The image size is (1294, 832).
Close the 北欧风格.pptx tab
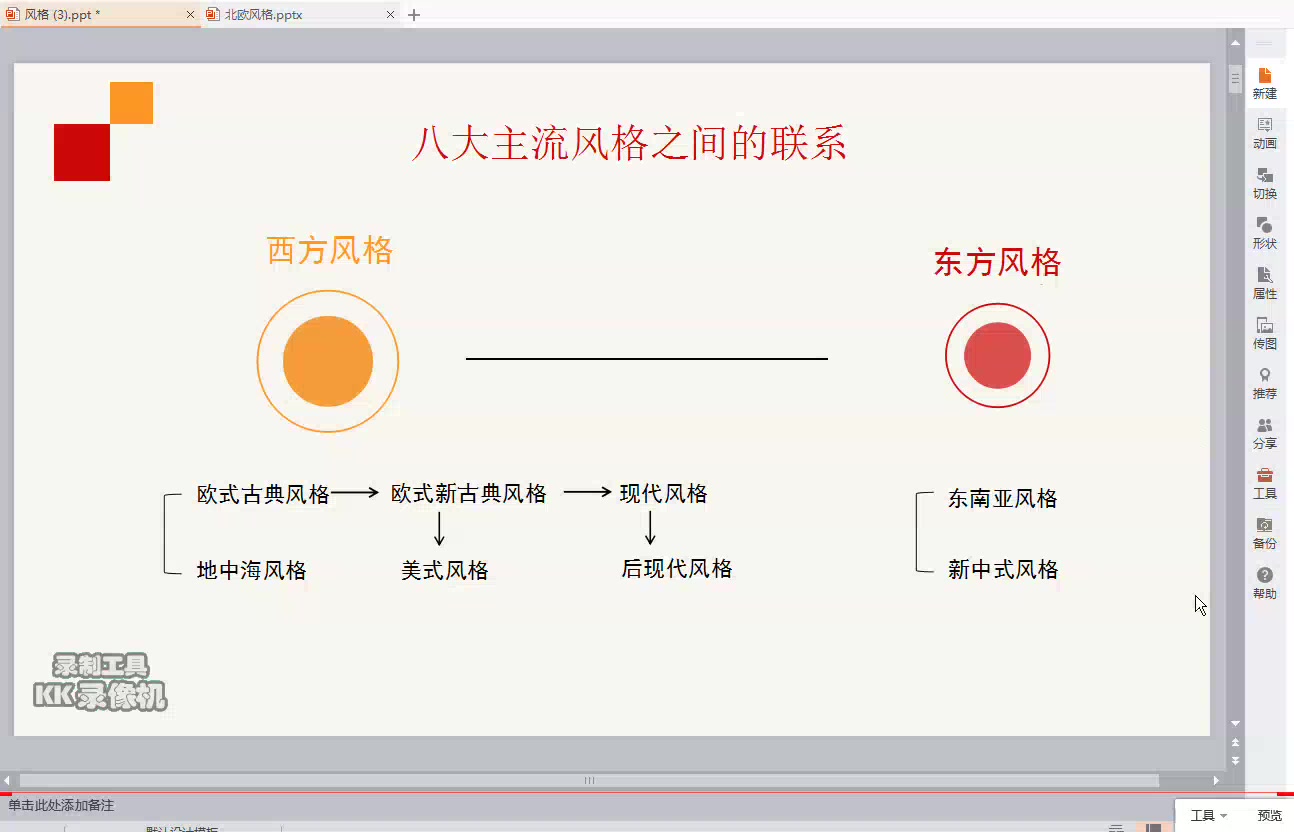(391, 15)
